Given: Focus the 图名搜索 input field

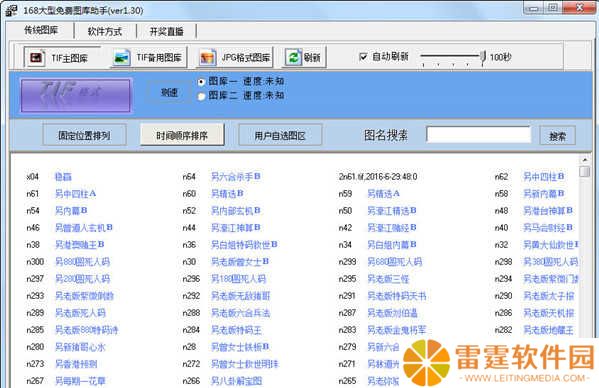Looking at the screenshot, I should click(479, 134).
